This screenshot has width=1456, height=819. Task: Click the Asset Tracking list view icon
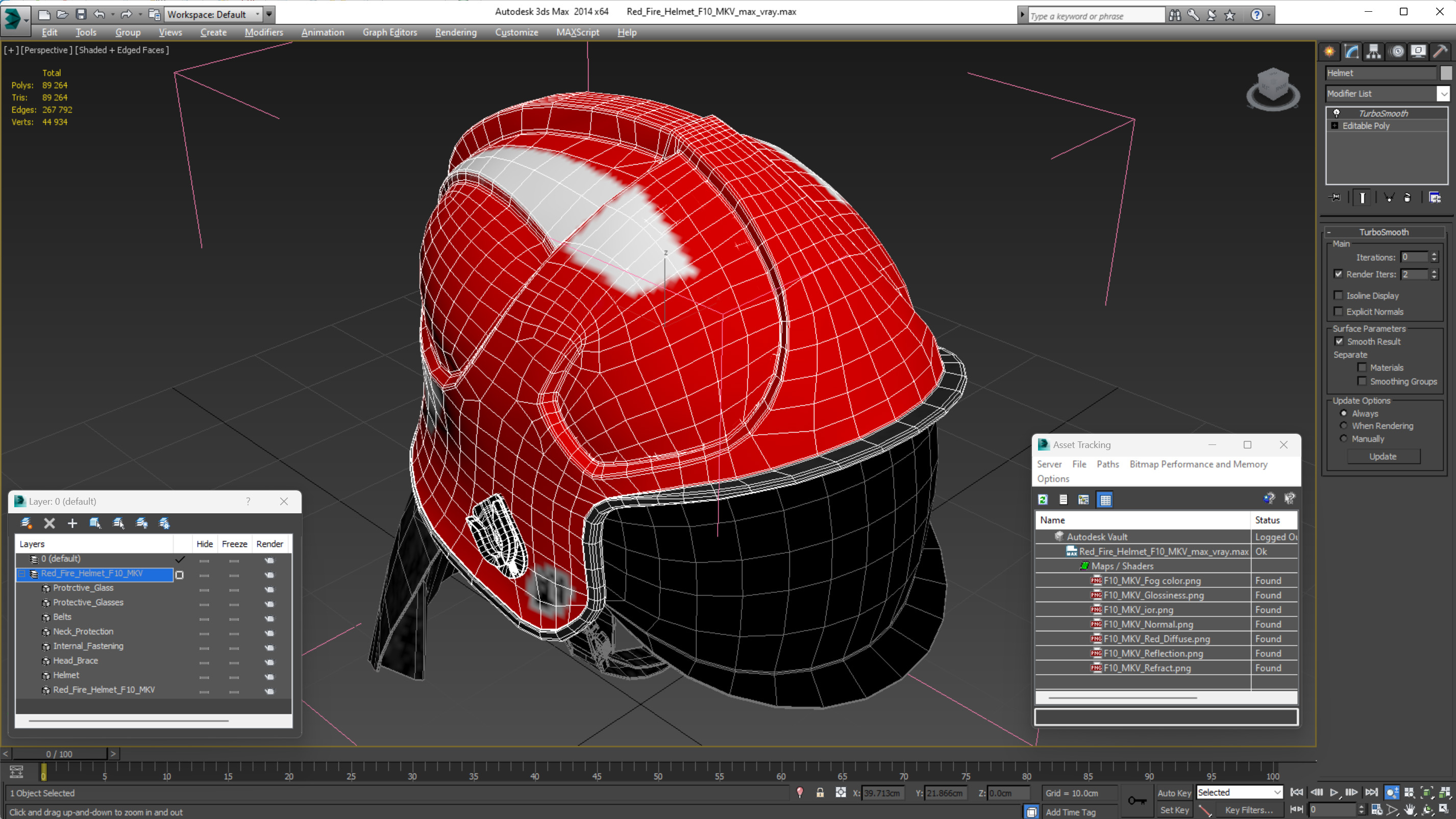click(1062, 499)
